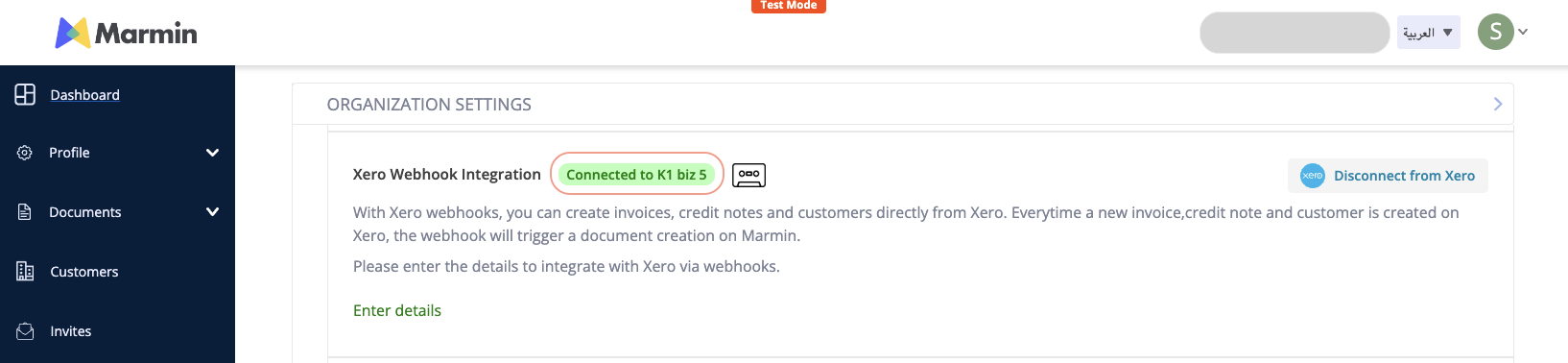
Task: Open the Dashboard grid icon
Action: pos(25,94)
